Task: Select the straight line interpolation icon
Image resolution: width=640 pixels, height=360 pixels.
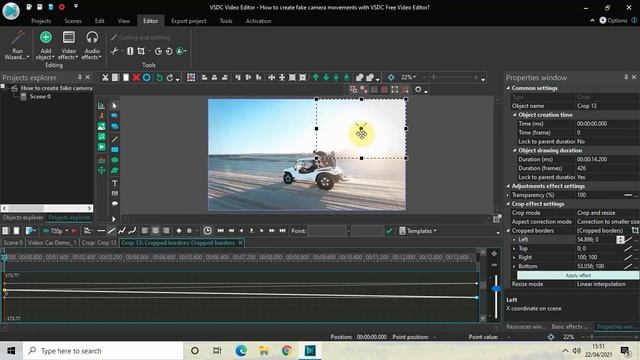Action: [x=111, y=231]
